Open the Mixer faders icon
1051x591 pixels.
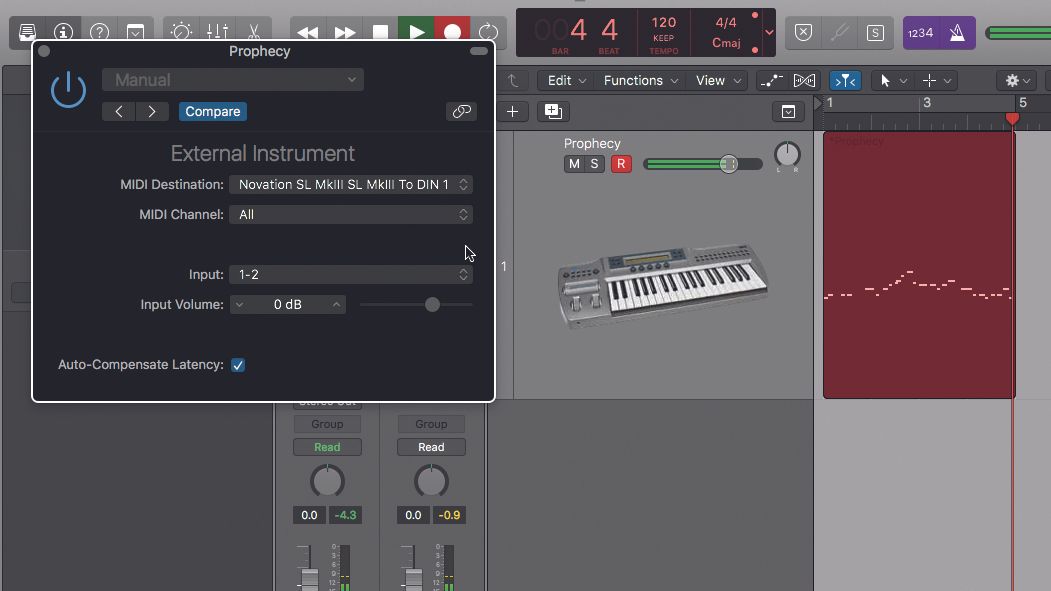point(219,31)
